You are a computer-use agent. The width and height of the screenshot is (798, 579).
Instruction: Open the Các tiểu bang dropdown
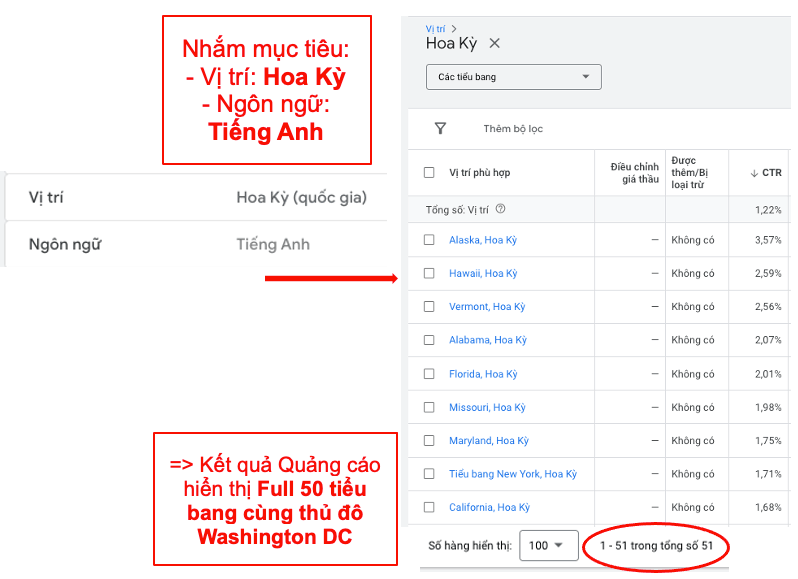[x=514, y=77]
